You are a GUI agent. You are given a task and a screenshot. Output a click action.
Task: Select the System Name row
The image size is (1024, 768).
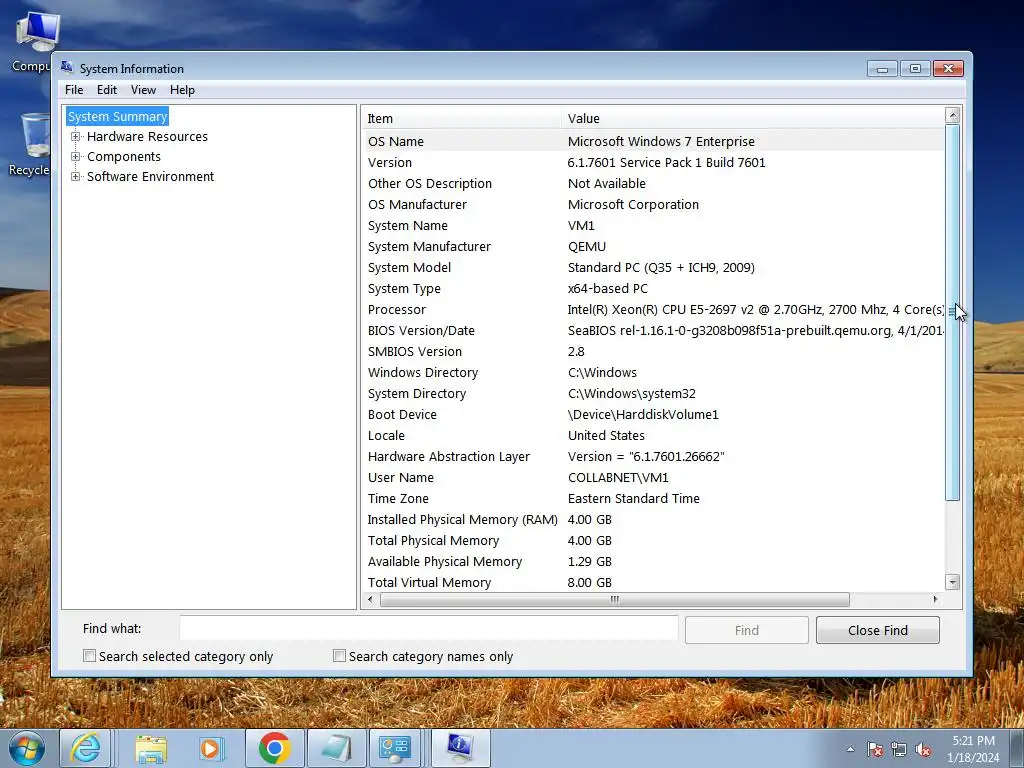[x=653, y=225]
